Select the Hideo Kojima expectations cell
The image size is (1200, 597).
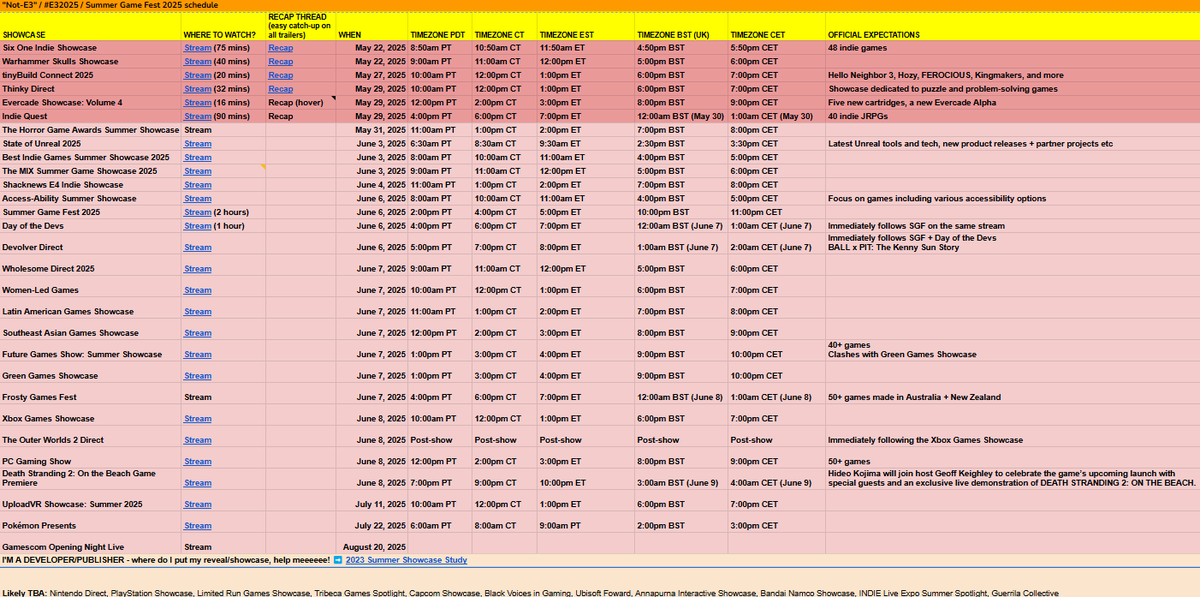click(x=1012, y=481)
